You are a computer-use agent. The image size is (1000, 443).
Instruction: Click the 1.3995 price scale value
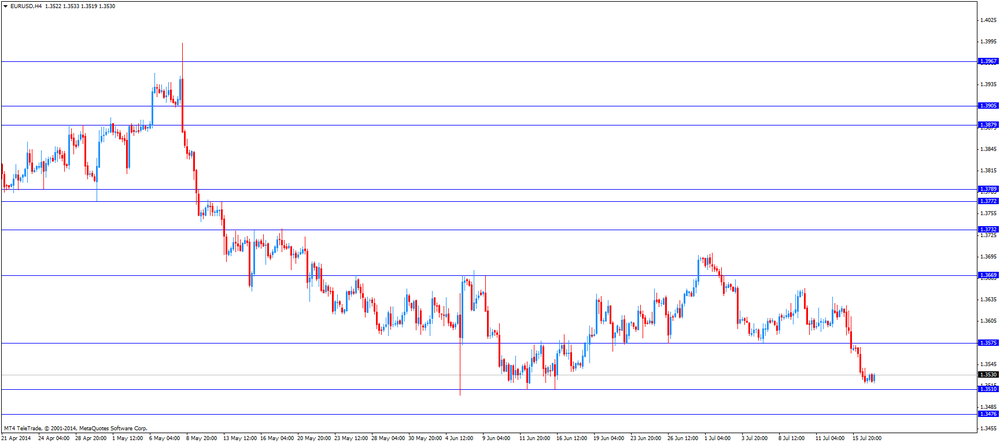click(988, 41)
